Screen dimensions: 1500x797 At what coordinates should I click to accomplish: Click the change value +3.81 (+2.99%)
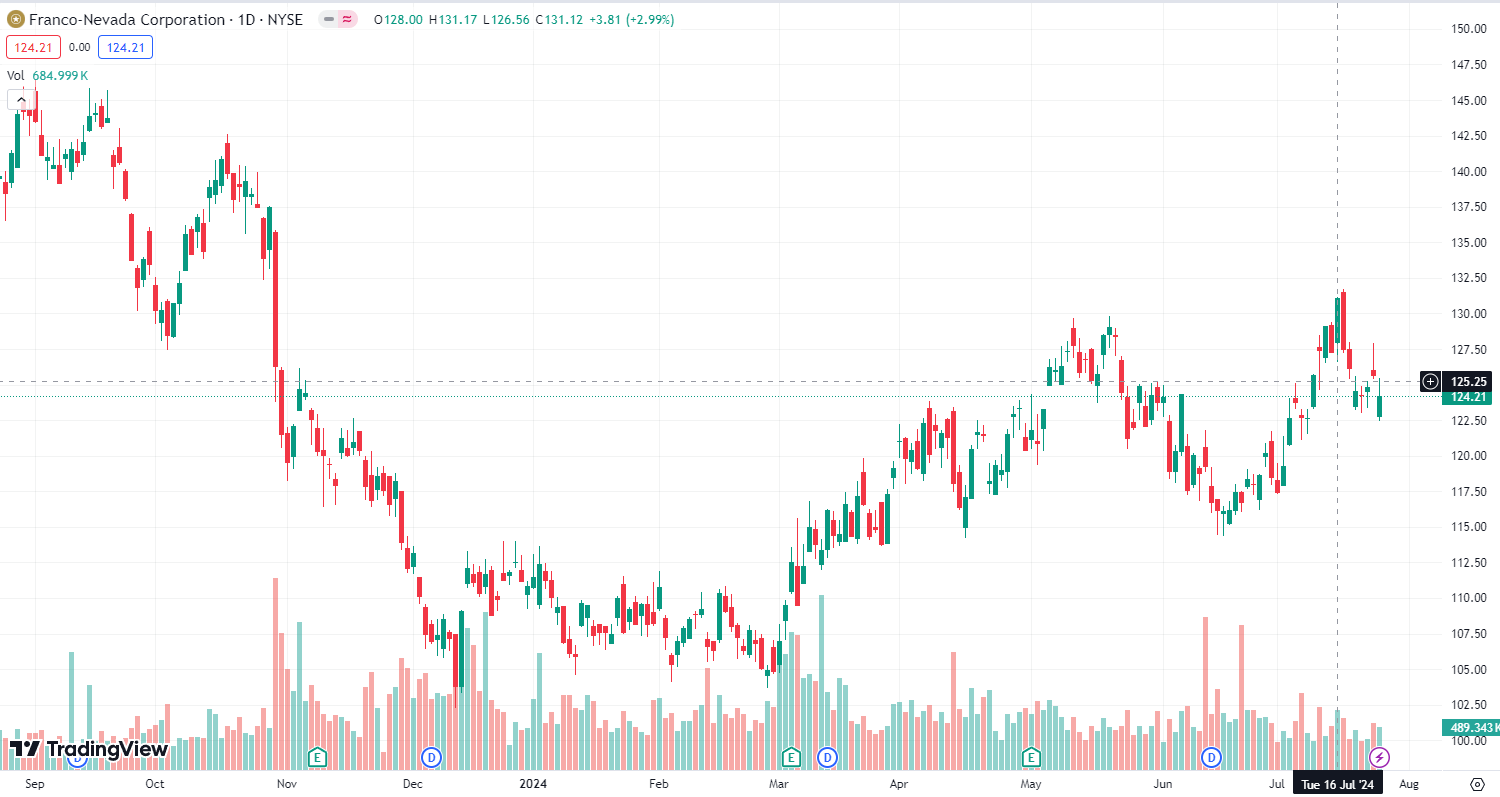[633, 19]
